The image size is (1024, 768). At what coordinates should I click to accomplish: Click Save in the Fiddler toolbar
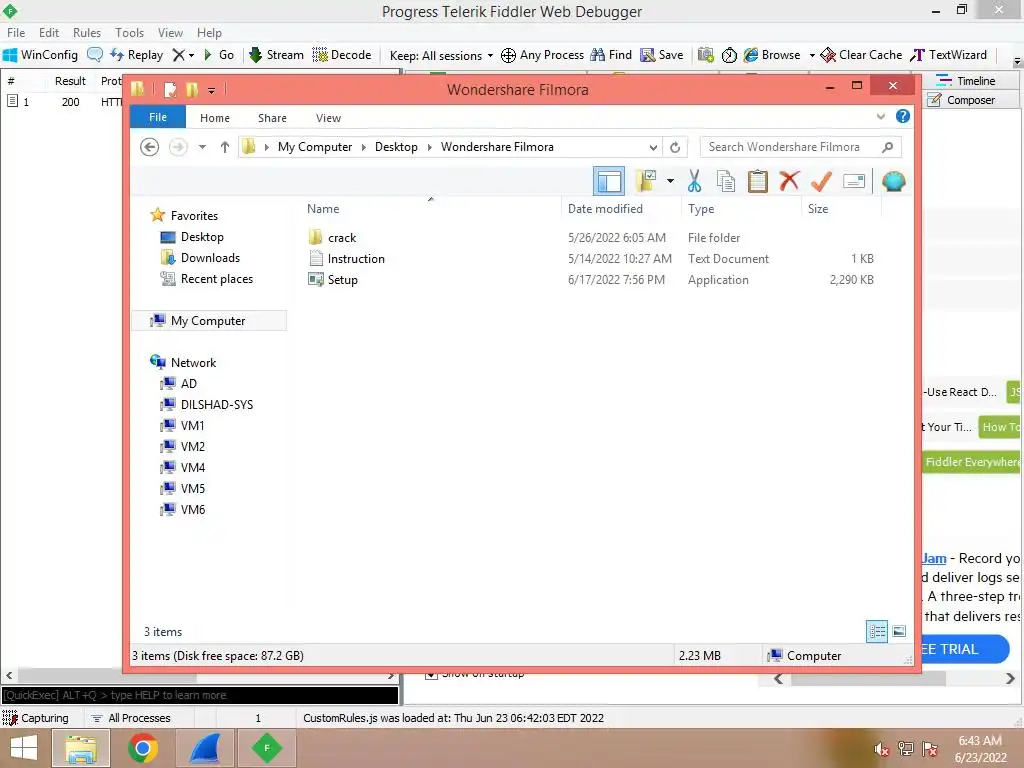click(662, 55)
